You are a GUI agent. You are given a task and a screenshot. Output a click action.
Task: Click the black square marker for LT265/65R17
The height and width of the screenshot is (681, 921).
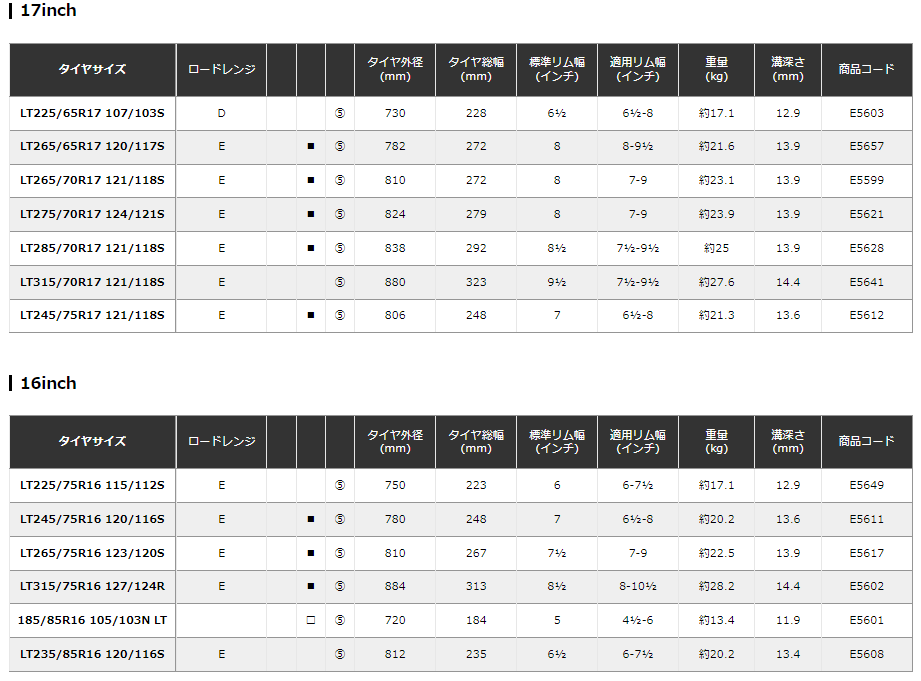click(x=311, y=147)
